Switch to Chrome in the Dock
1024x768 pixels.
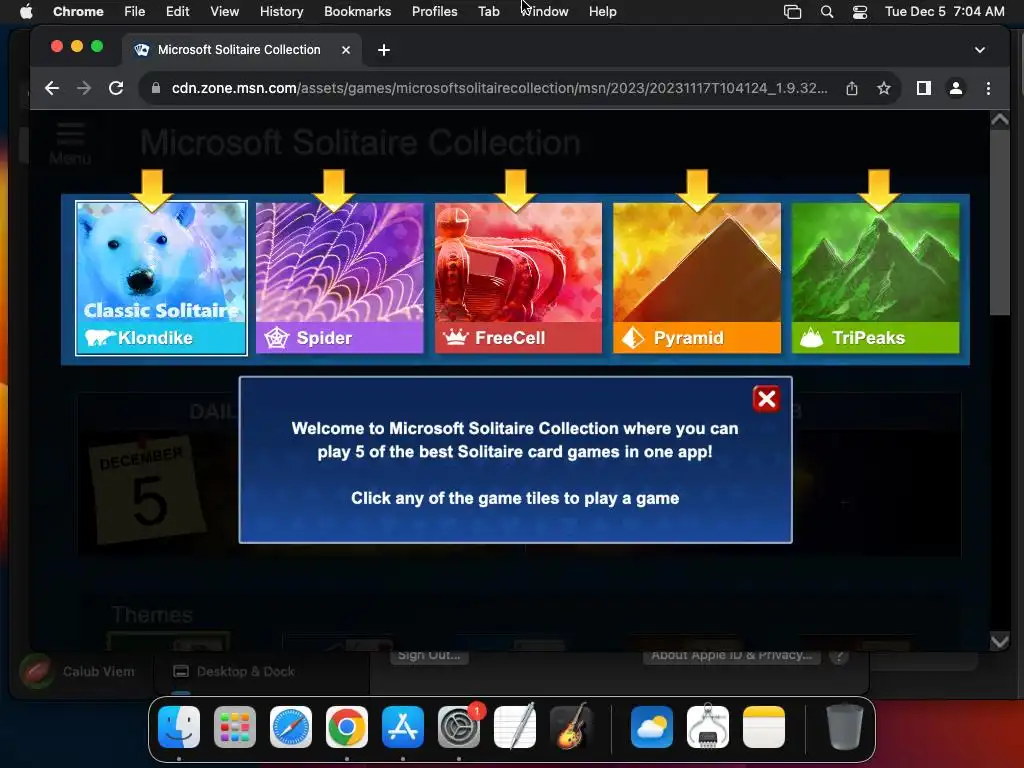point(347,726)
